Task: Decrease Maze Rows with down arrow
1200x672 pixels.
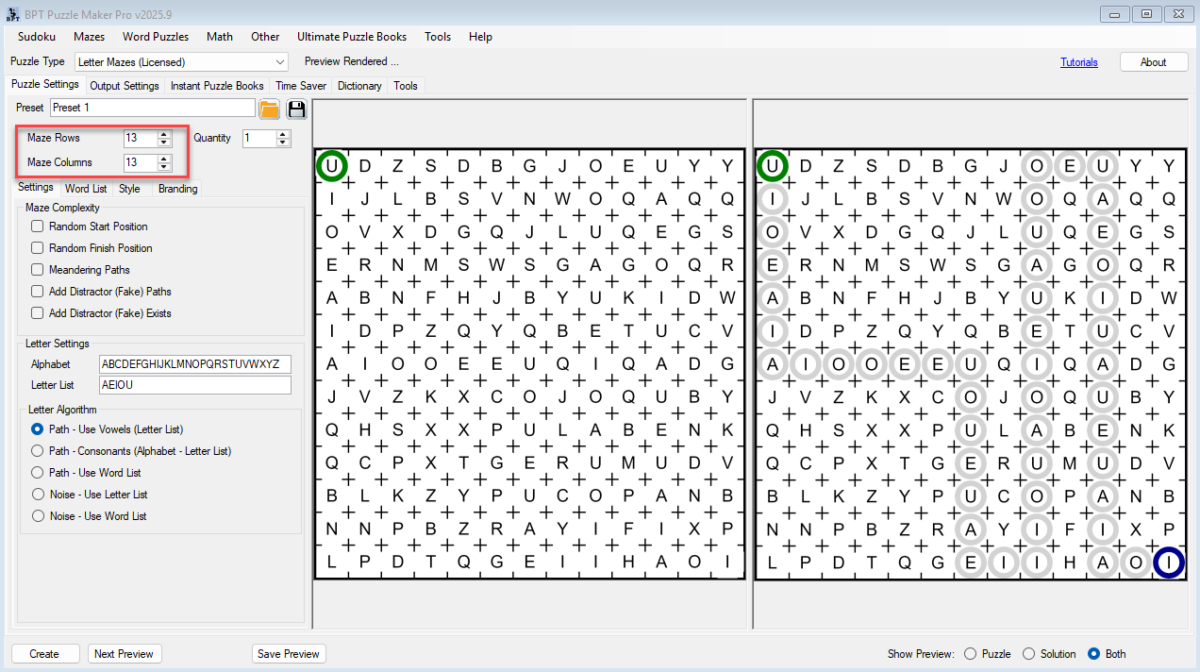Action: [x=164, y=142]
